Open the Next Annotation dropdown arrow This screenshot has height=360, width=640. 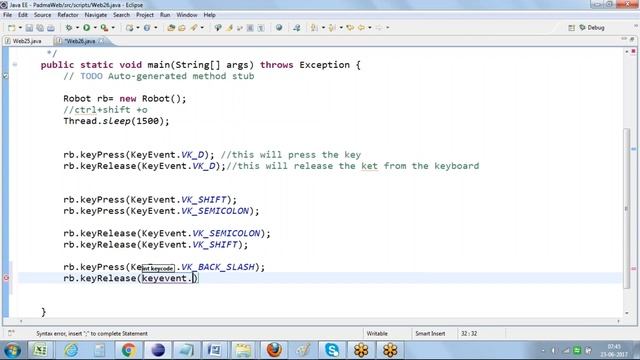click(323, 28)
